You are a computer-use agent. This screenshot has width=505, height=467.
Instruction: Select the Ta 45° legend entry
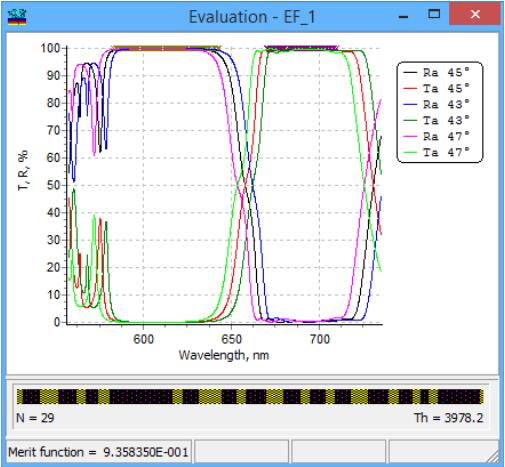click(x=436, y=88)
